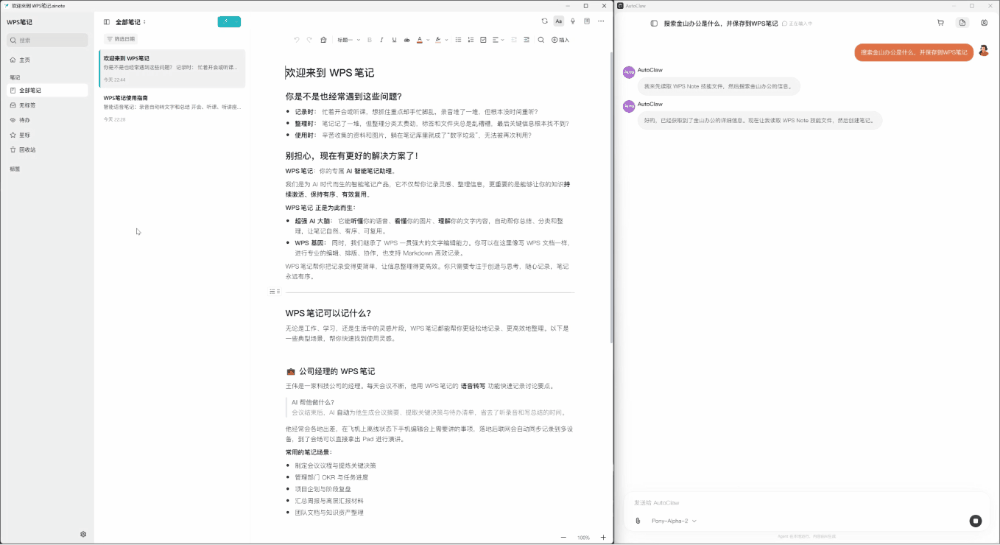Toggle strikethrough formatting

pos(406,40)
